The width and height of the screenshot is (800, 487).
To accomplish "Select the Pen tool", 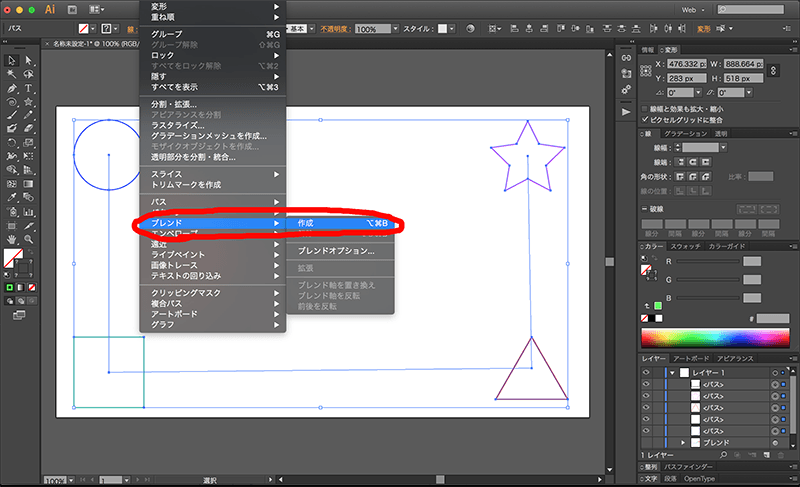I will pos(12,88).
